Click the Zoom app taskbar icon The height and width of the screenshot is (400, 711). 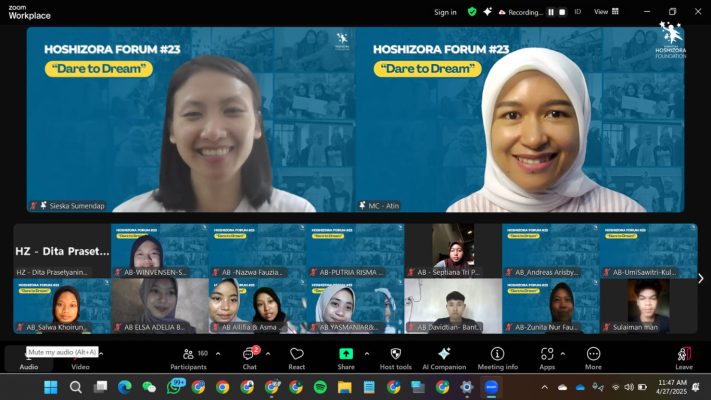pos(491,387)
